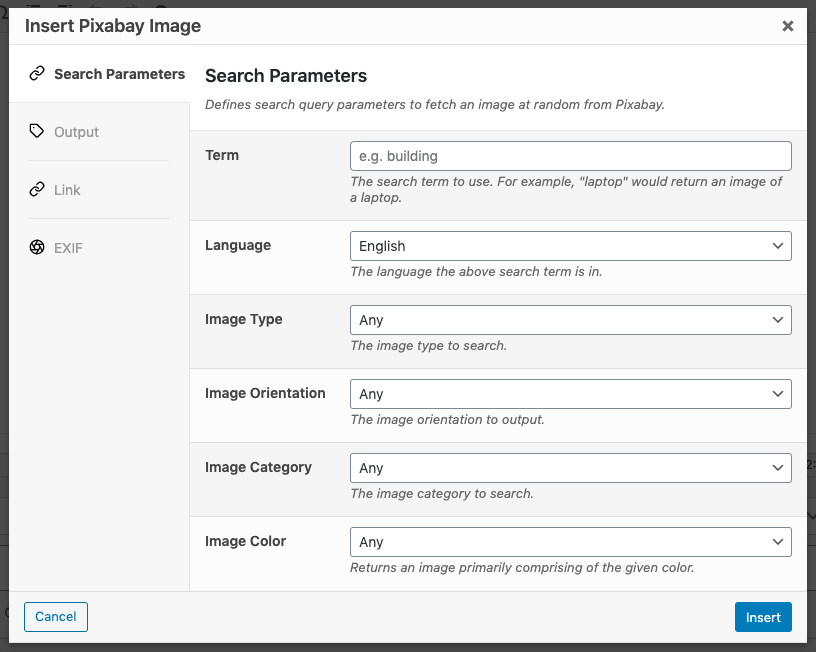Click 'The image type to search.' hint

(428, 346)
